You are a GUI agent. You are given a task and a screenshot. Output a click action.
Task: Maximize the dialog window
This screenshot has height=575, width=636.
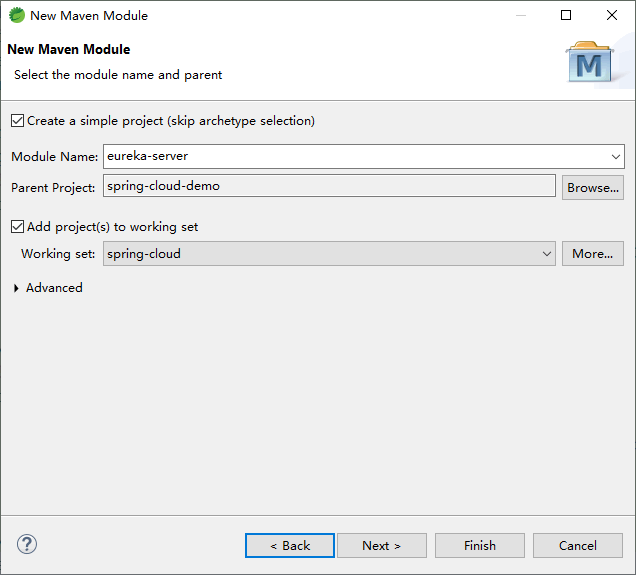566,16
